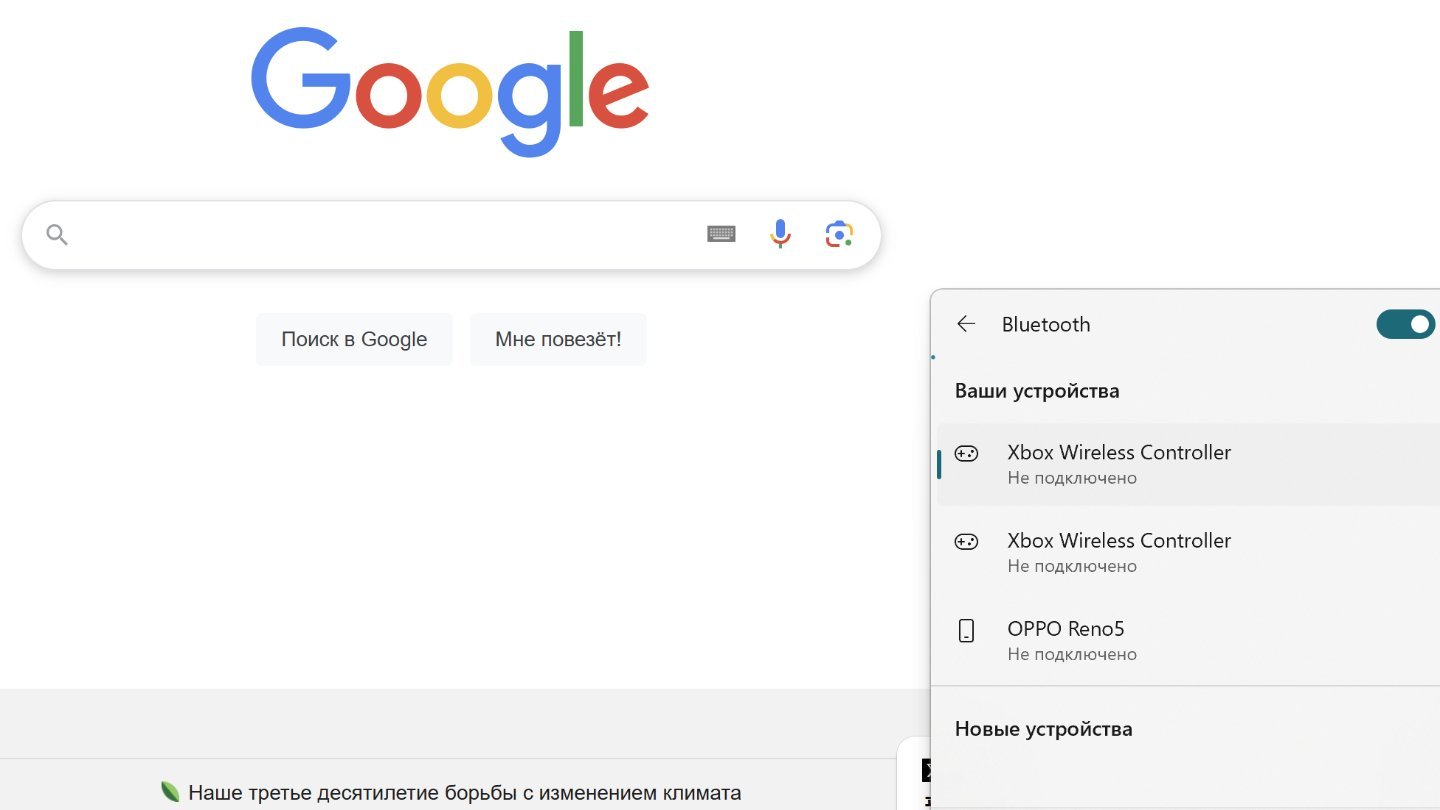Click the "Ваши устройства" section header
Screen dimensions: 1440x810
pyautogui.click(x=1037, y=391)
